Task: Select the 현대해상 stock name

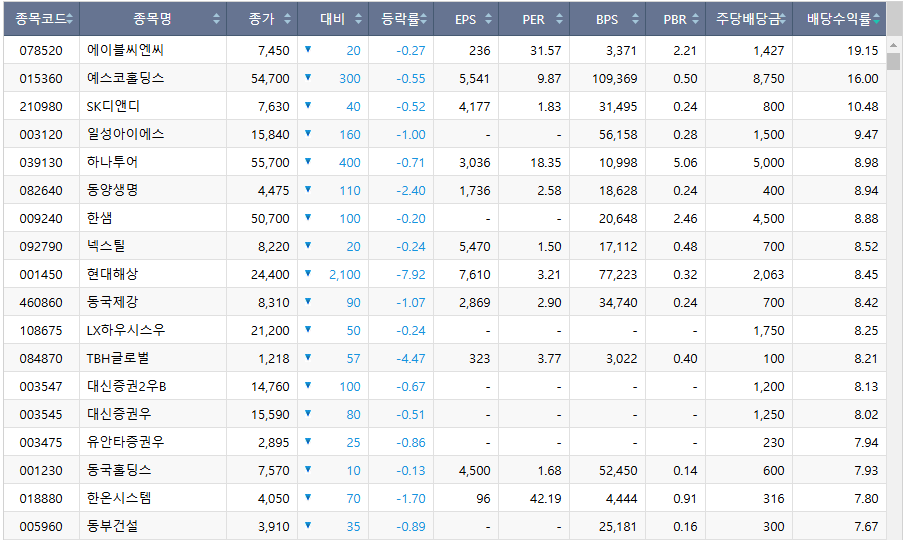Action: click(x=112, y=274)
